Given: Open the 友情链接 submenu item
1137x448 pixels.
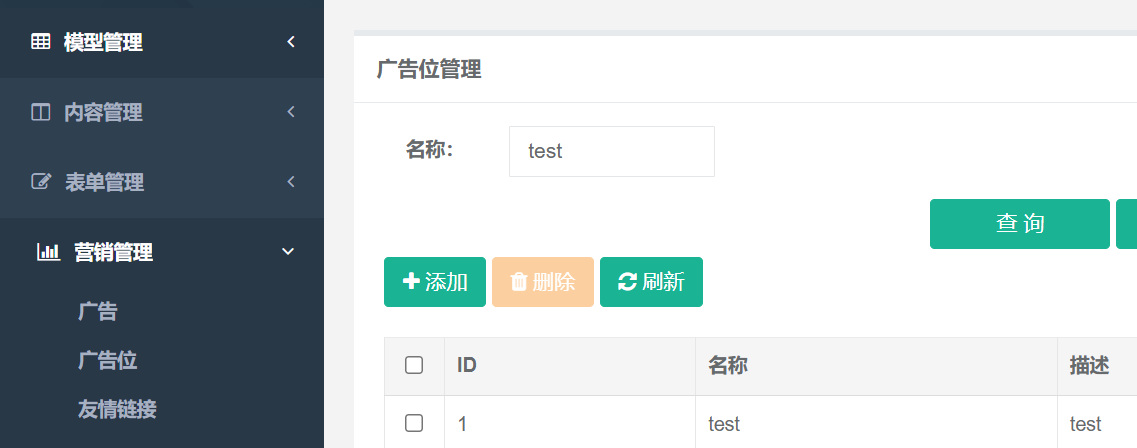Looking at the screenshot, I should [x=117, y=410].
